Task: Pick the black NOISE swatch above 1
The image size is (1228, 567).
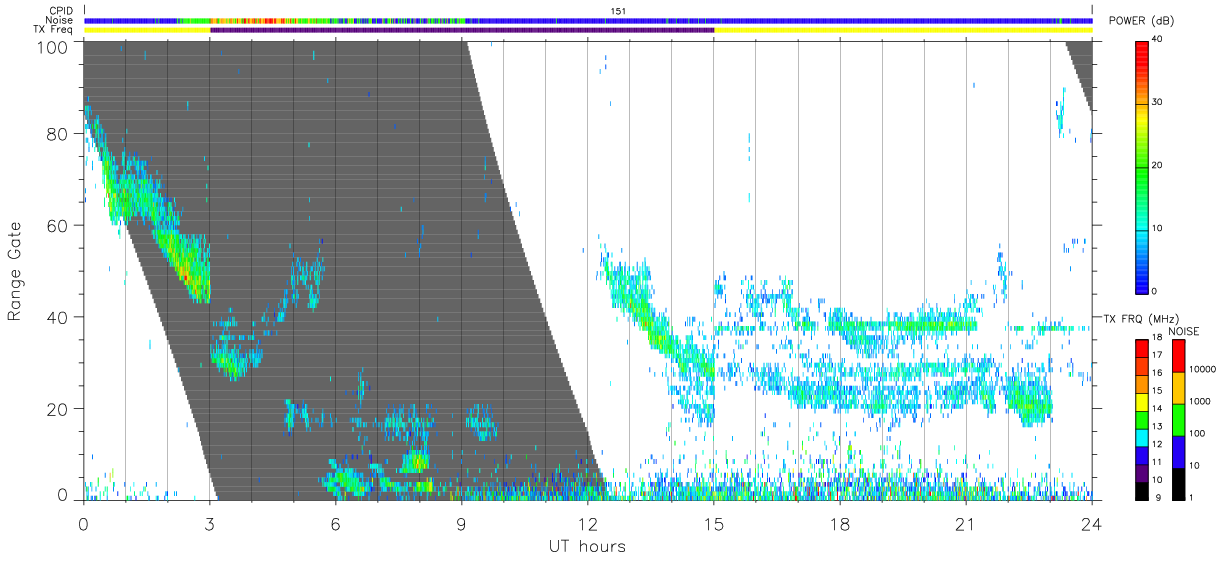Action: pyautogui.click(x=1178, y=483)
